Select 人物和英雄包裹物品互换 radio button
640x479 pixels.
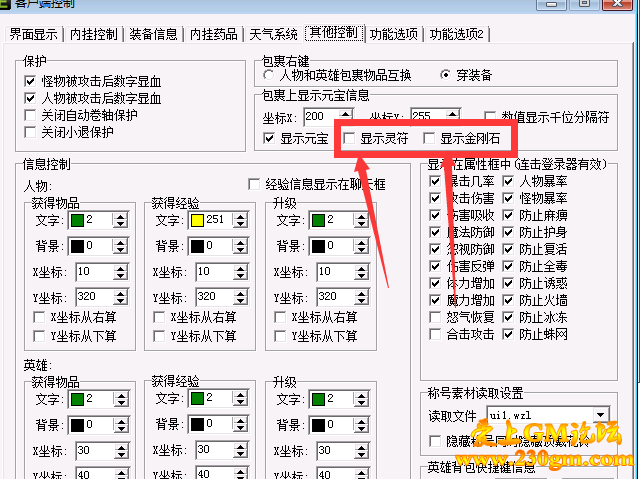[x=269, y=75]
